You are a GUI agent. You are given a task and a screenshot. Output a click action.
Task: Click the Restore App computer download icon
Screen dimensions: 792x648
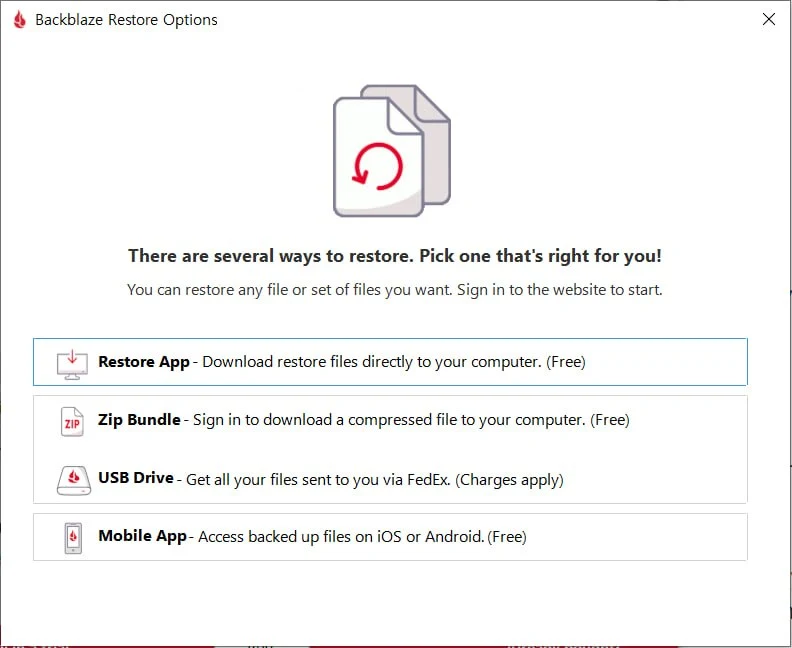[72, 364]
